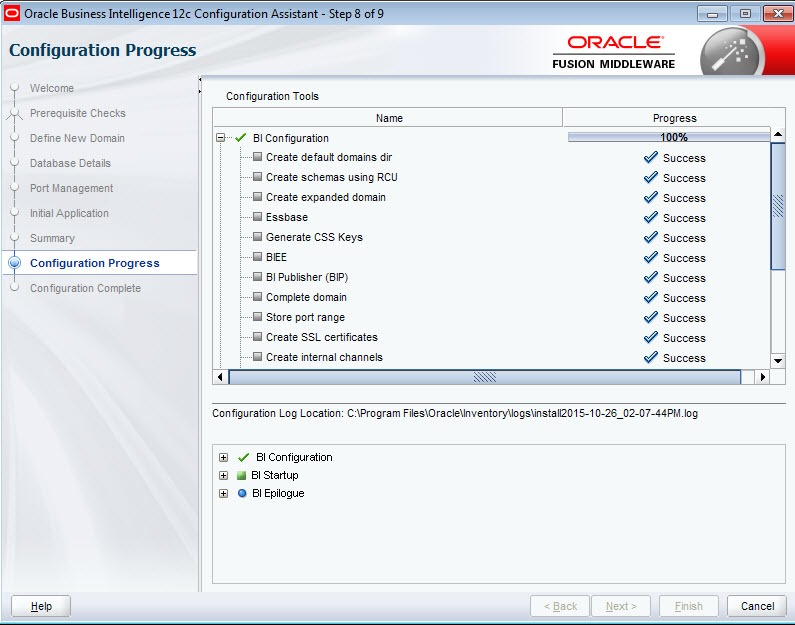This screenshot has width=795, height=625.
Task: Click the grey square icon next to BIEE
Action: point(258,256)
